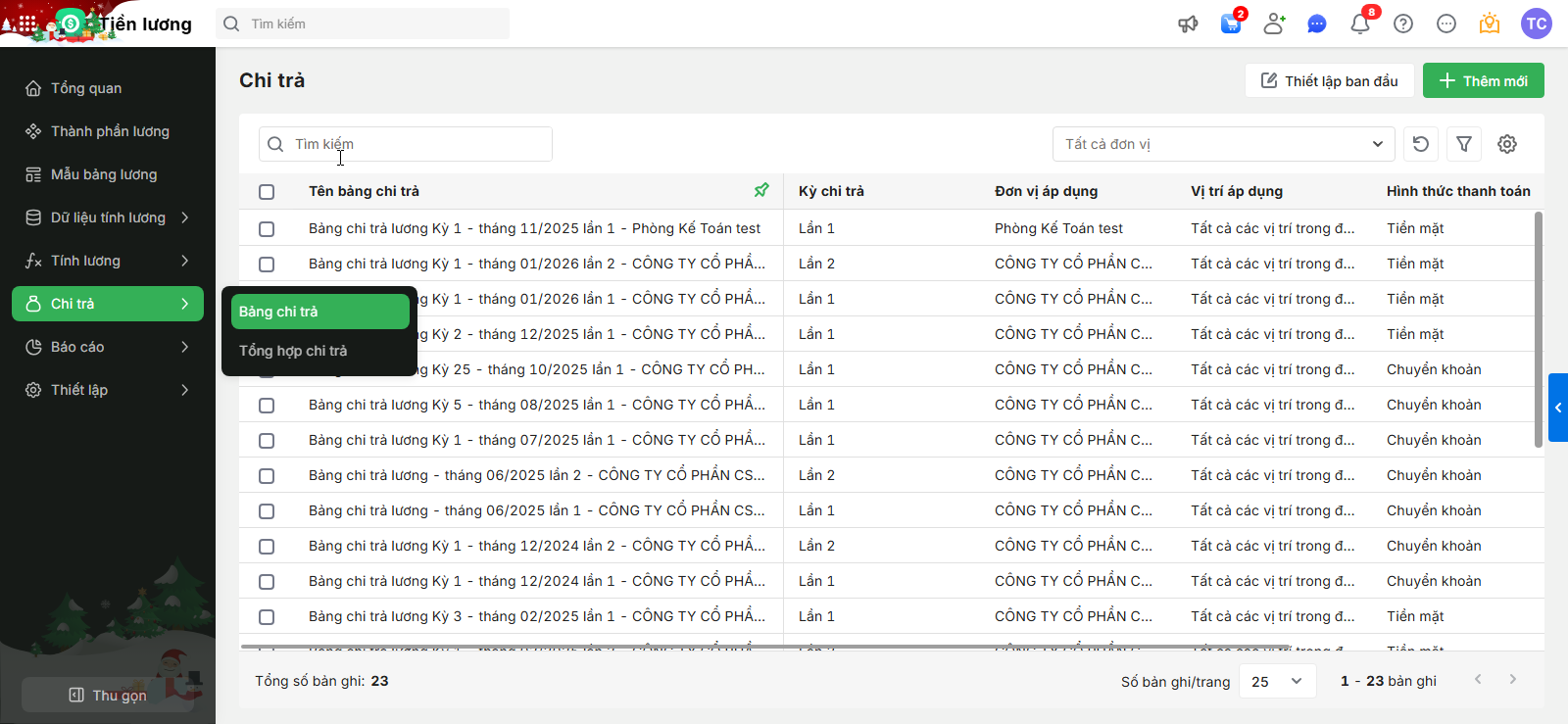Image resolution: width=1568 pixels, height=724 pixels.
Task: Check row for Kỳ 5 tháng 08/2025
Action: click(x=267, y=406)
